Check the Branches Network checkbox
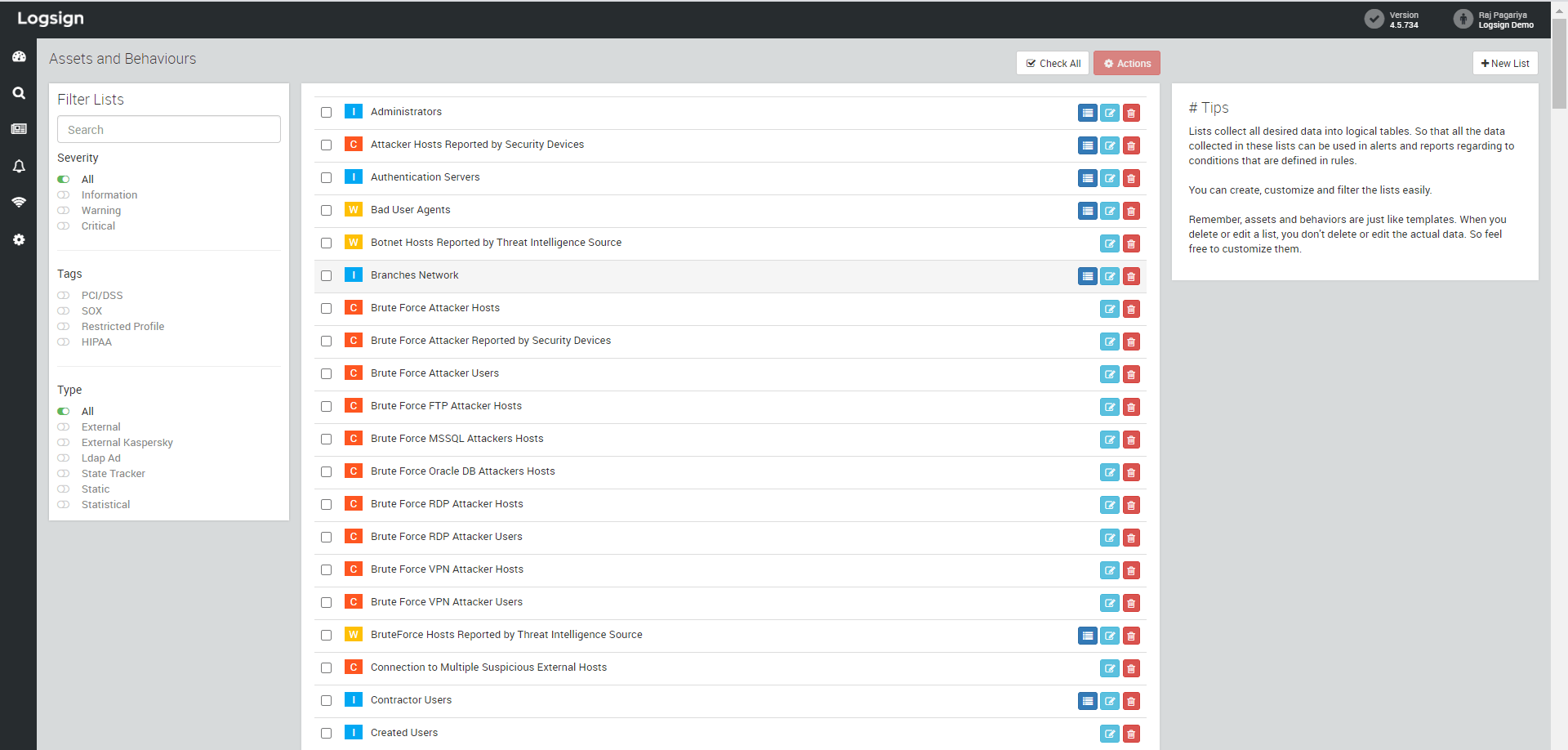The height and width of the screenshot is (750, 1568). point(326,276)
